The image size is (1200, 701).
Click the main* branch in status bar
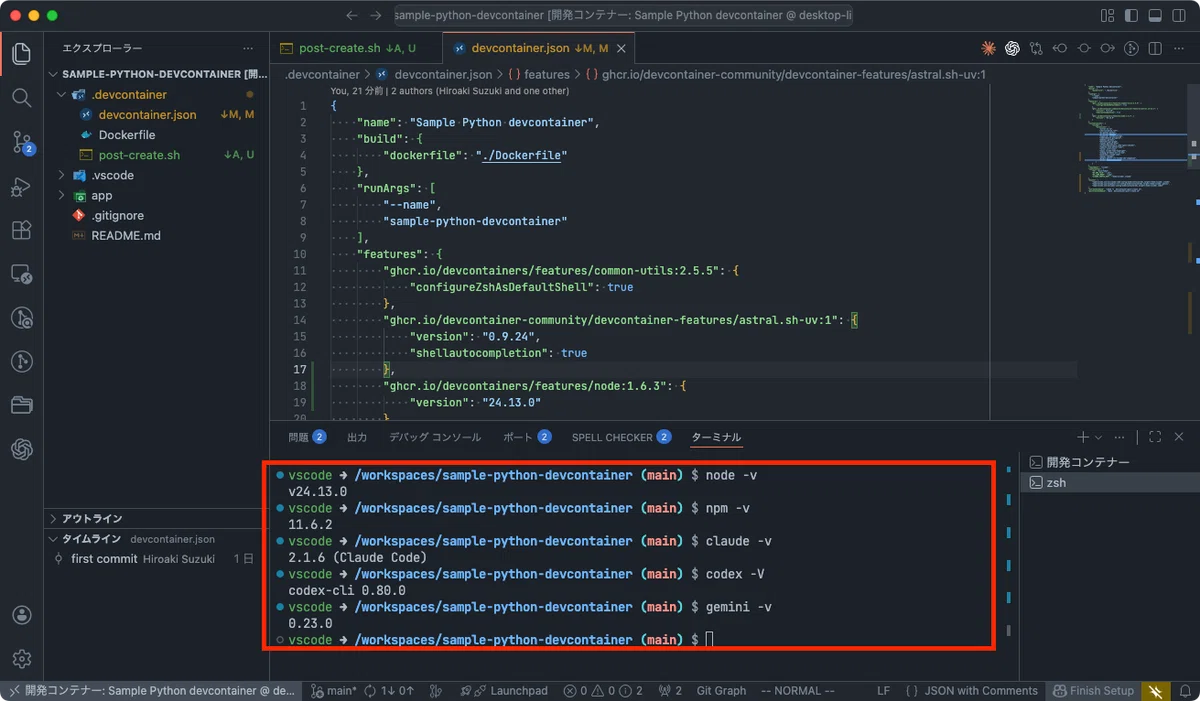coord(334,691)
